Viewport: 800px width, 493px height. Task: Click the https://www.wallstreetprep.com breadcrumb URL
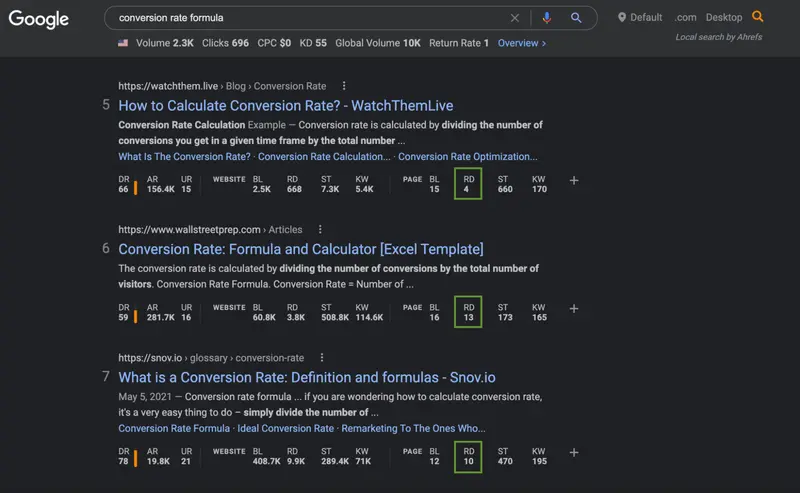pyautogui.click(x=189, y=230)
